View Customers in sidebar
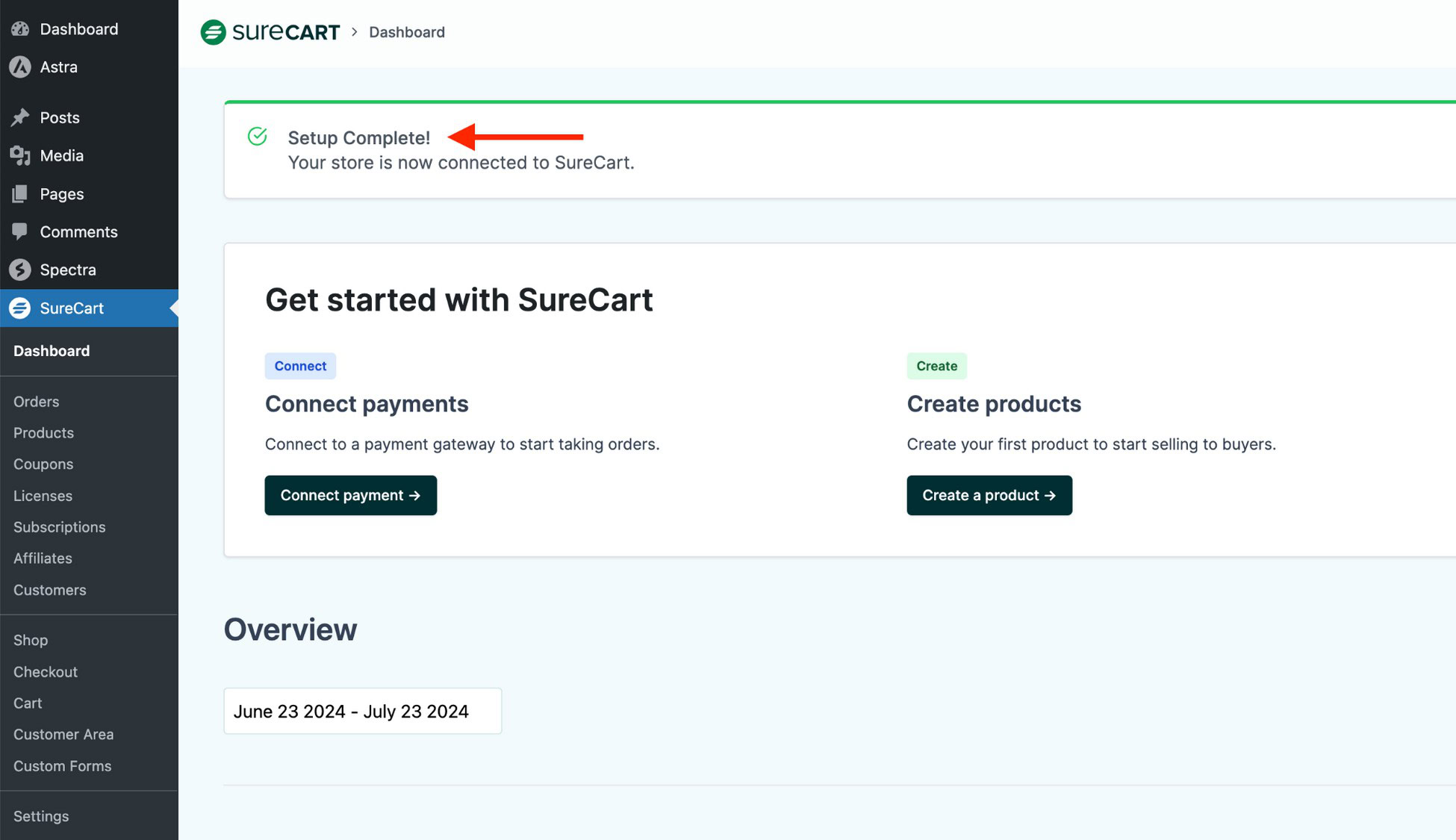This screenshot has width=1456, height=840. click(x=49, y=590)
